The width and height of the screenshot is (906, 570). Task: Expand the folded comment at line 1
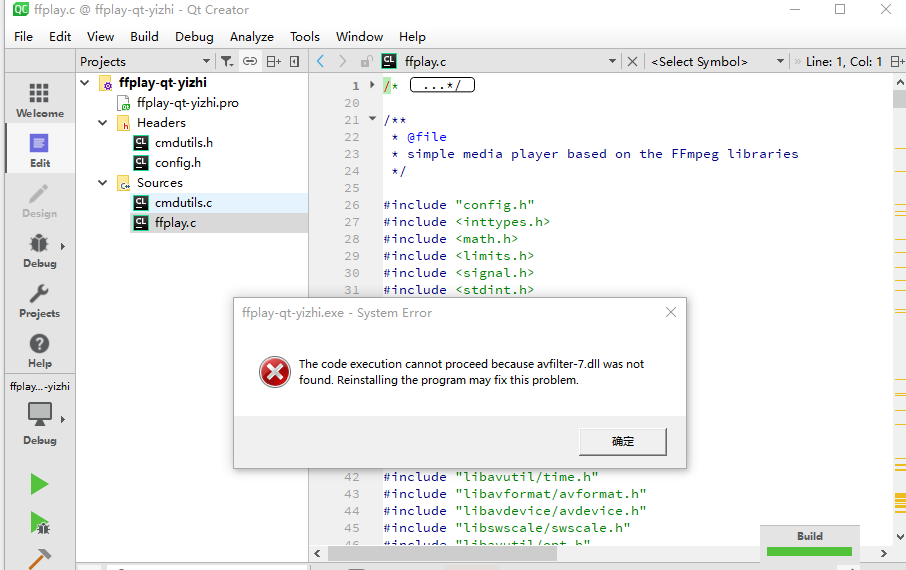[372, 85]
